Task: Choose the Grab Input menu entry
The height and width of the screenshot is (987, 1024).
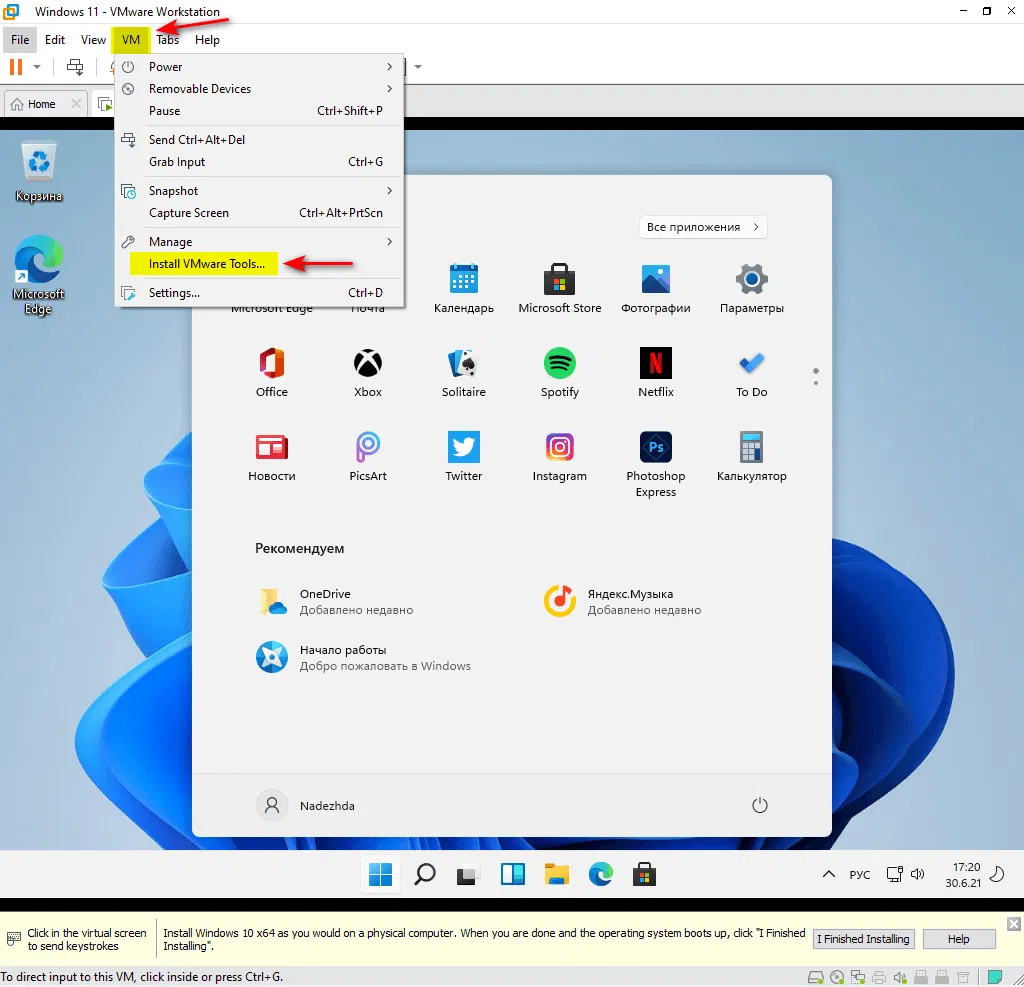Action: pyautogui.click(x=259, y=162)
